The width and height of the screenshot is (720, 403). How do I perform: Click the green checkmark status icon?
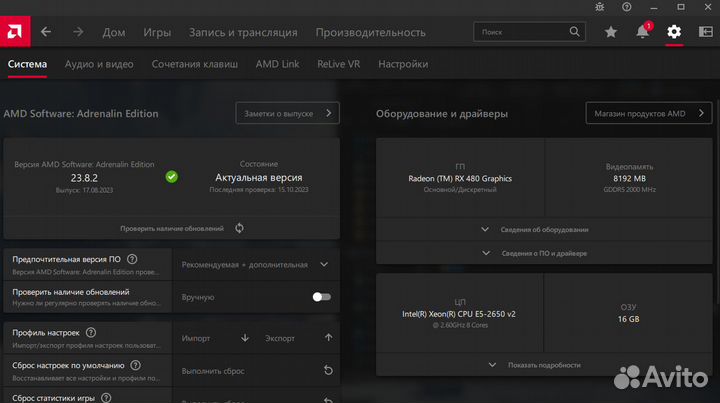(171, 177)
